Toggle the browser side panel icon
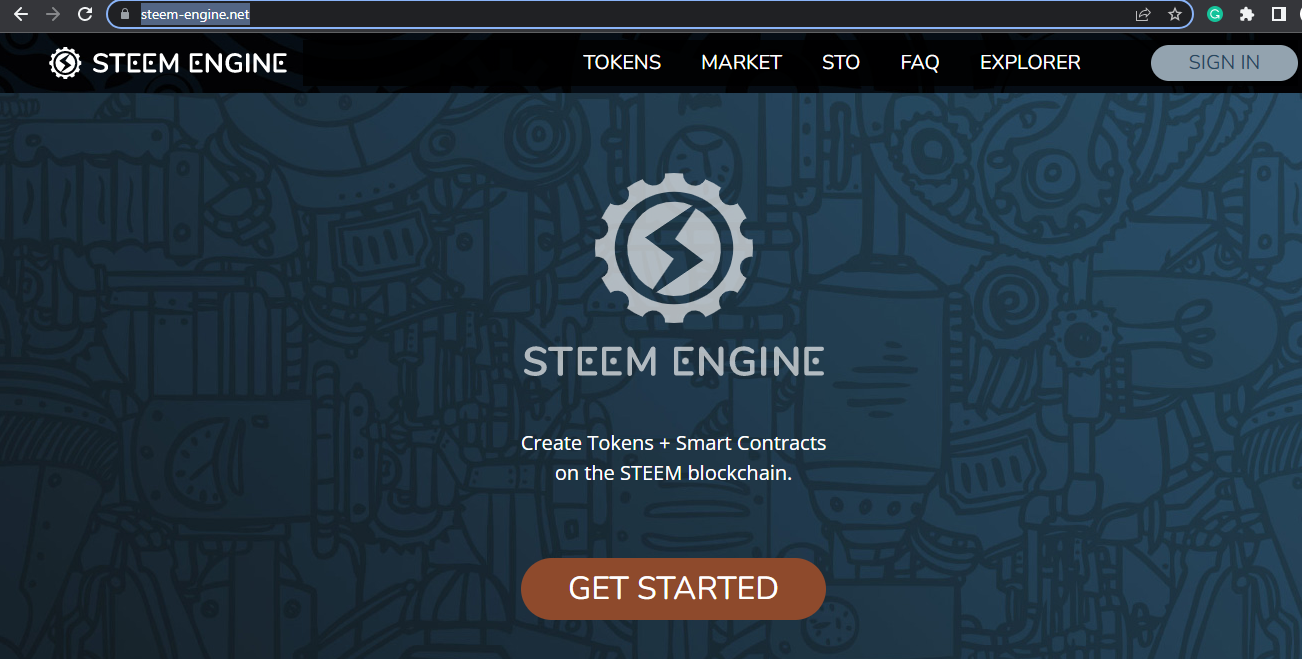1302x659 pixels. tap(1278, 14)
